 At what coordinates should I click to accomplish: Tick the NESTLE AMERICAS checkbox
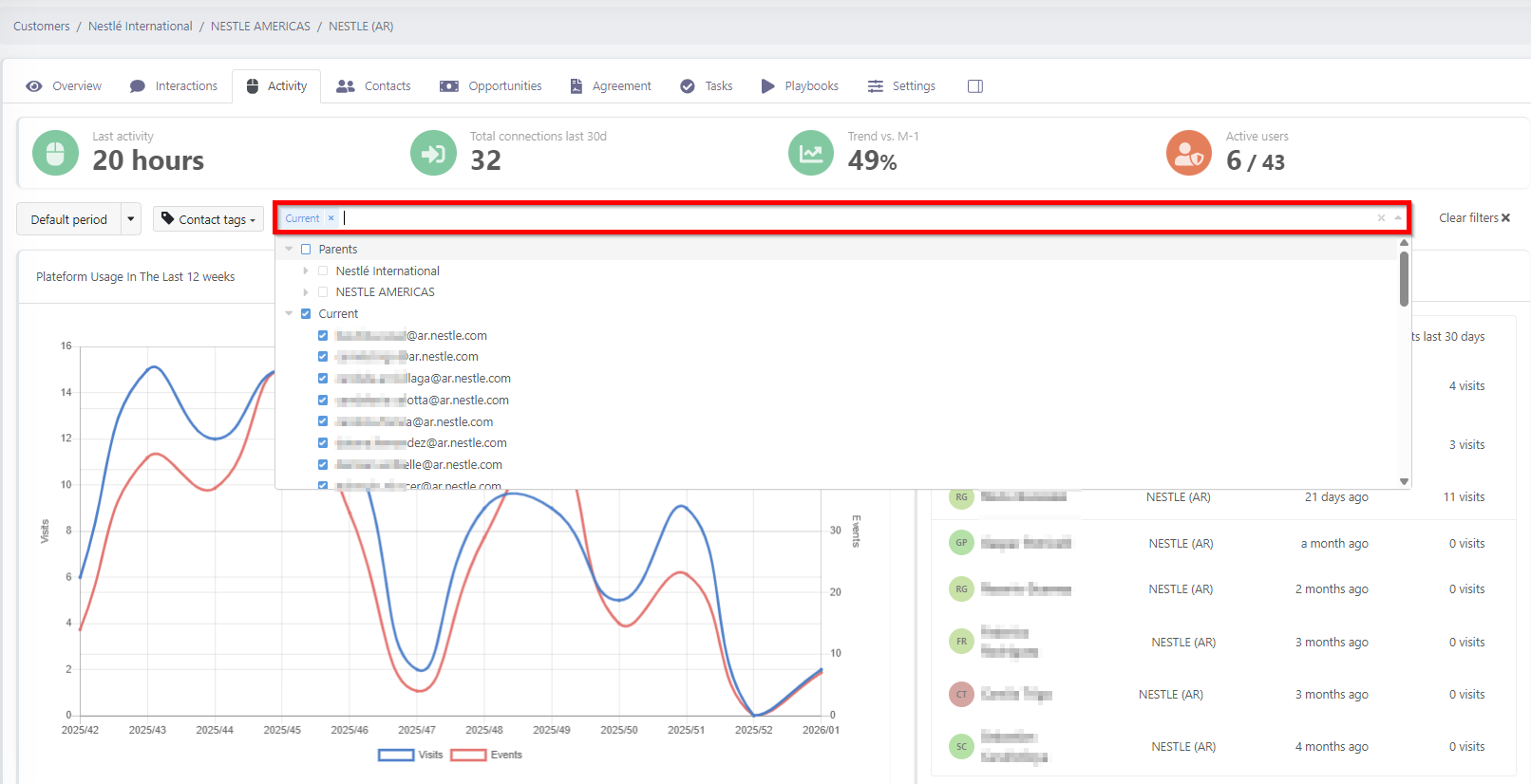coord(323,292)
